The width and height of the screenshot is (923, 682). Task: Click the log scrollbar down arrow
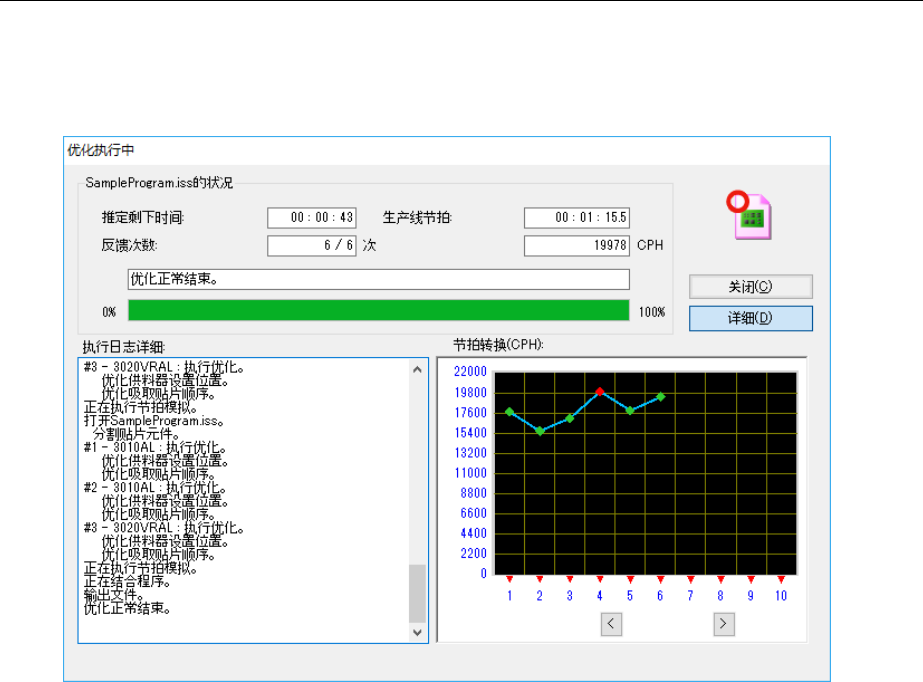pyautogui.click(x=418, y=632)
